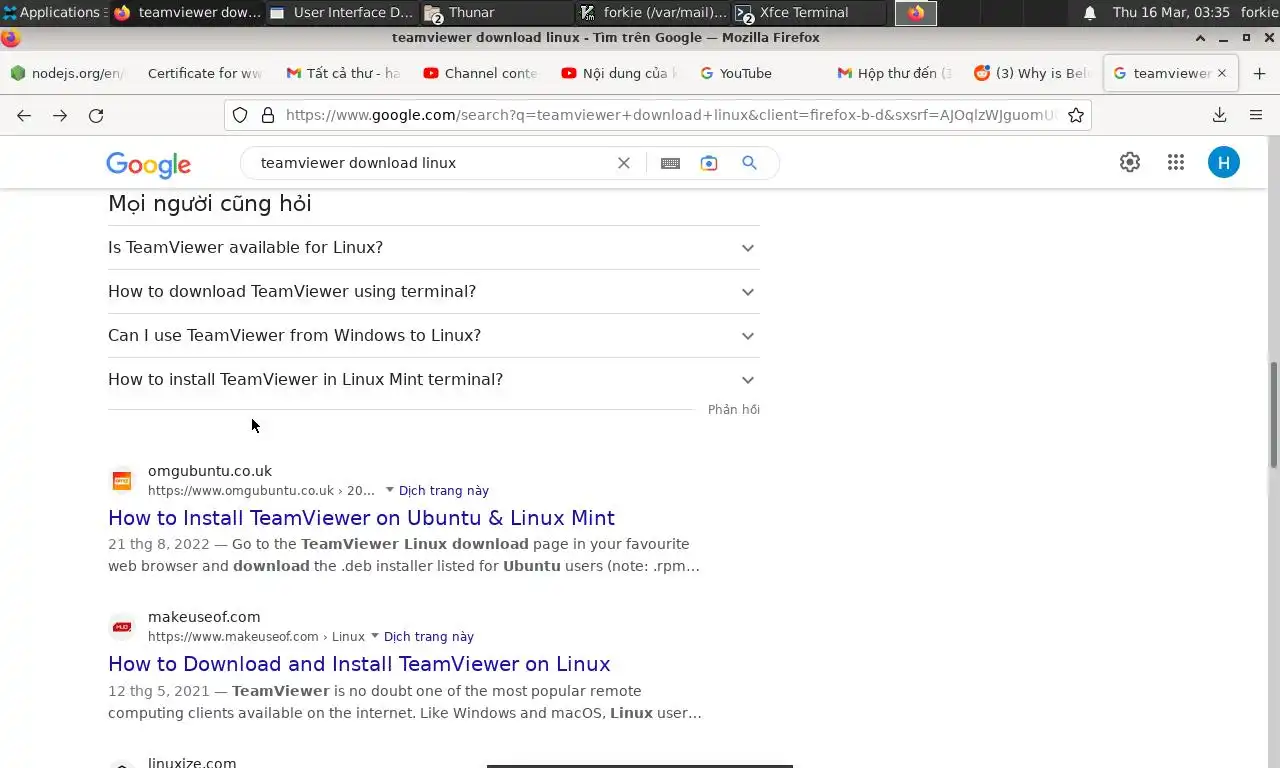Open Firefox hamburger menu
This screenshot has width=1280, height=768.
[x=1256, y=115]
